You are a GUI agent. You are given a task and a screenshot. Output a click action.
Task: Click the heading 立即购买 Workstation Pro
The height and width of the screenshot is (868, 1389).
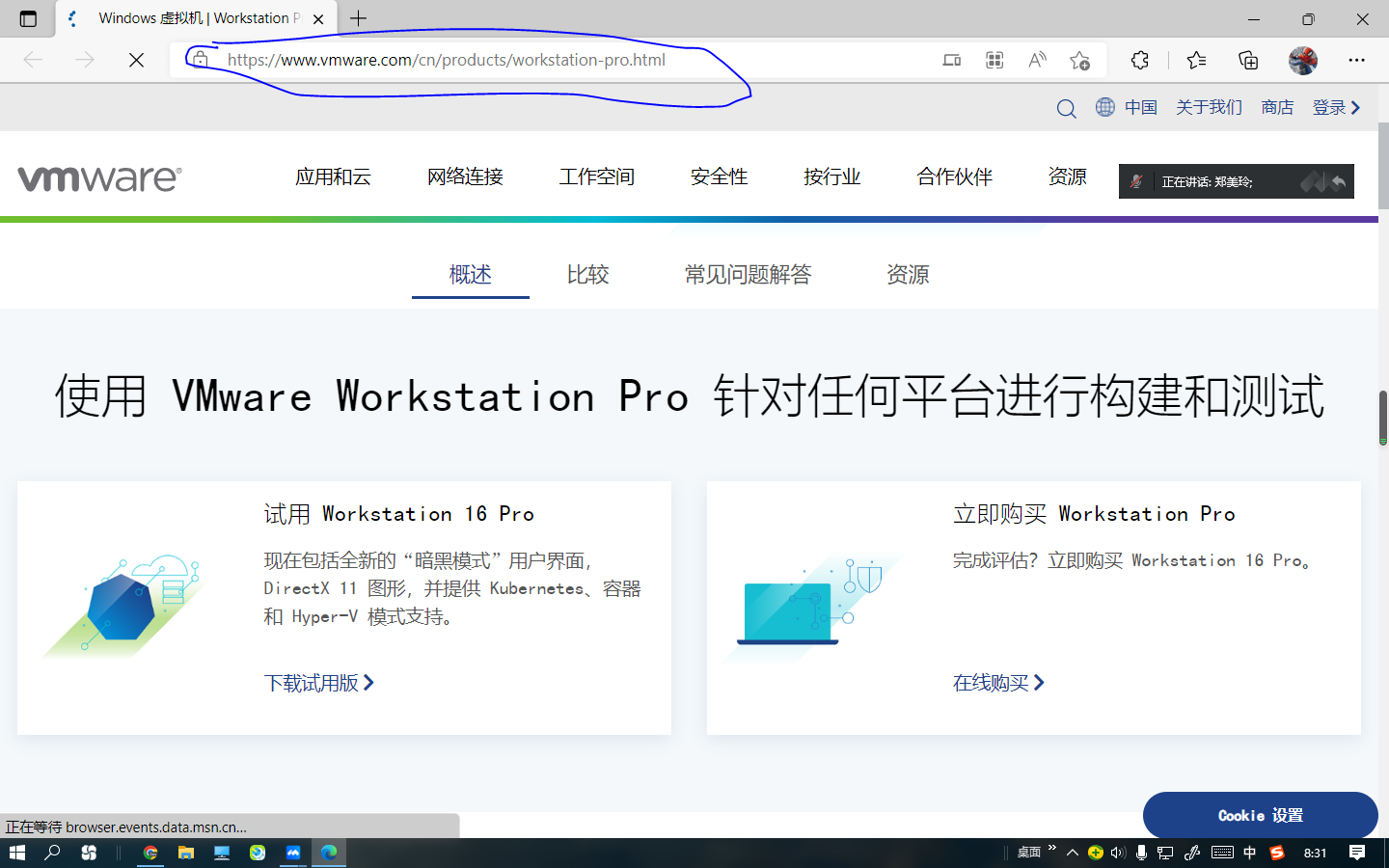click(x=1094, y=514)
